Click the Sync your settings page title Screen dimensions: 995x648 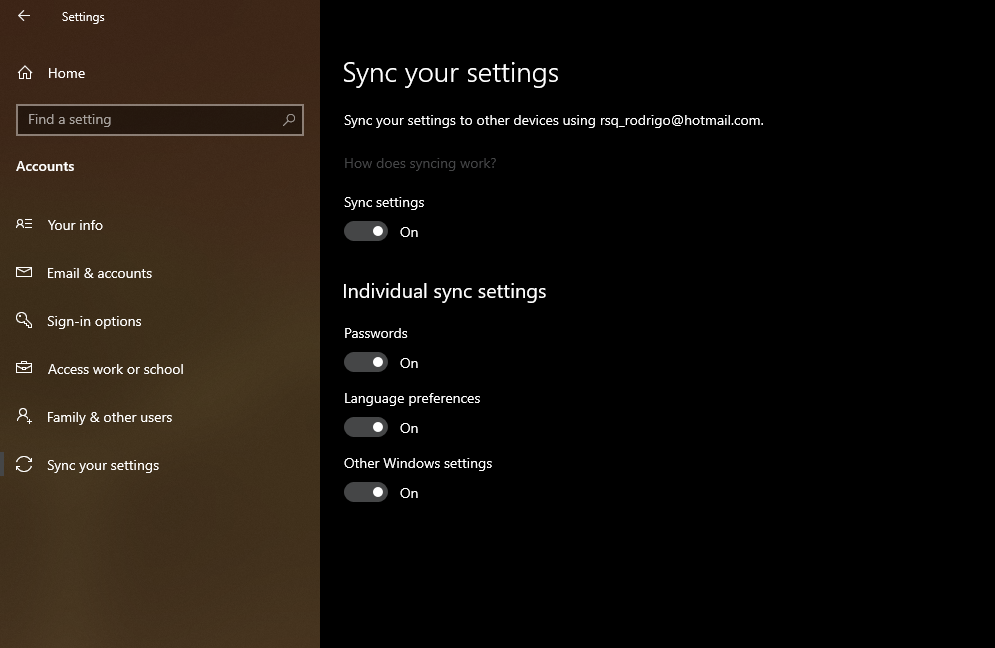pyautogui.click(x=451, y=73)
